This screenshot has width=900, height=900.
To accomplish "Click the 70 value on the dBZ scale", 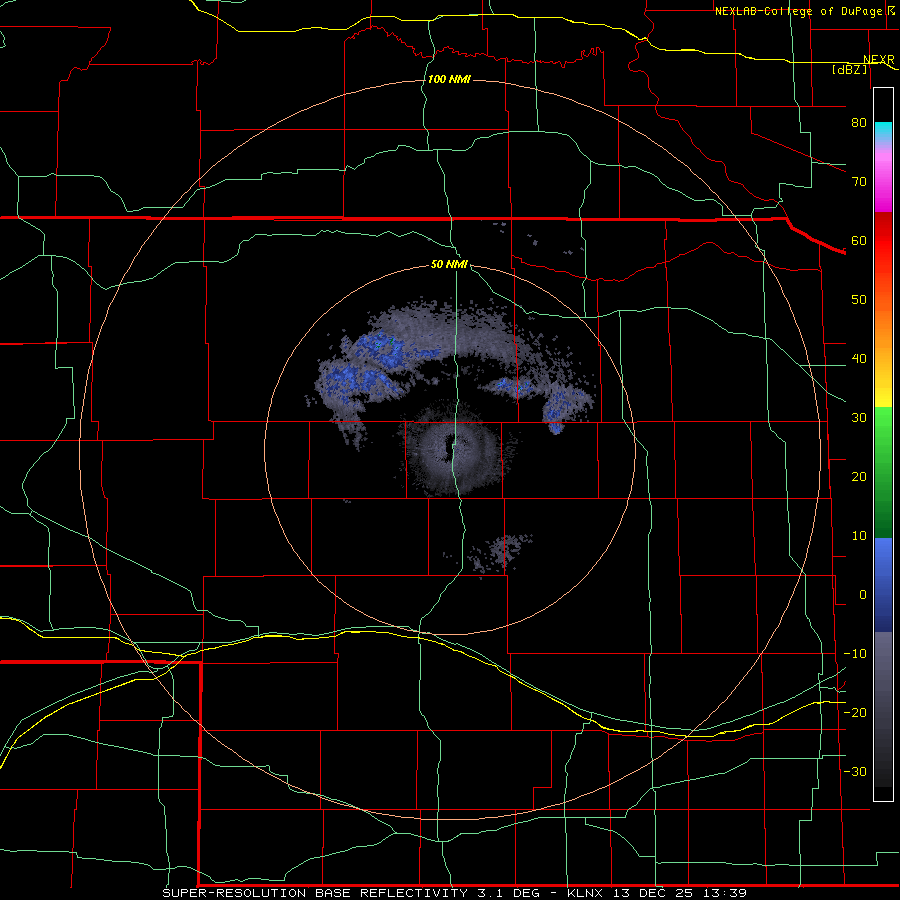I will pos(859,181).
